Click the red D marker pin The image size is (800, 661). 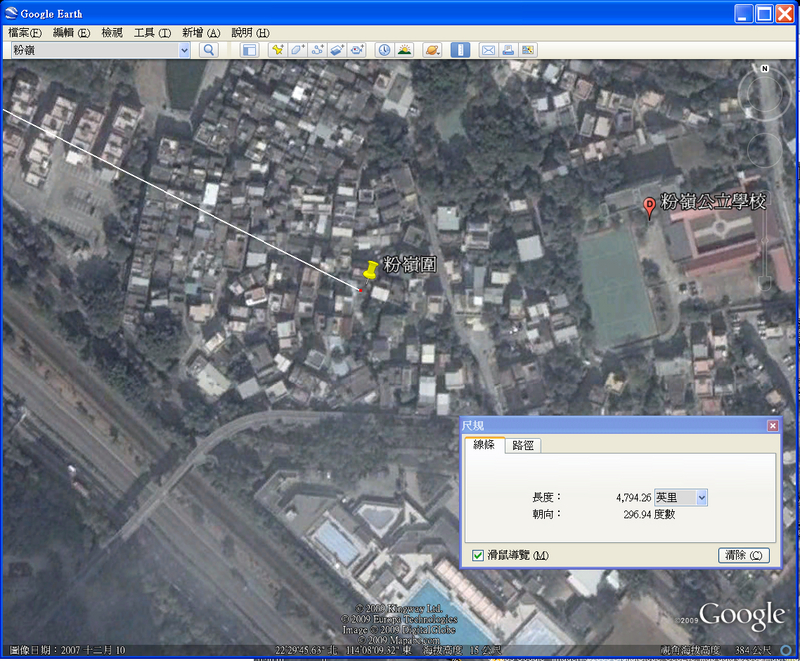point(649,208)
